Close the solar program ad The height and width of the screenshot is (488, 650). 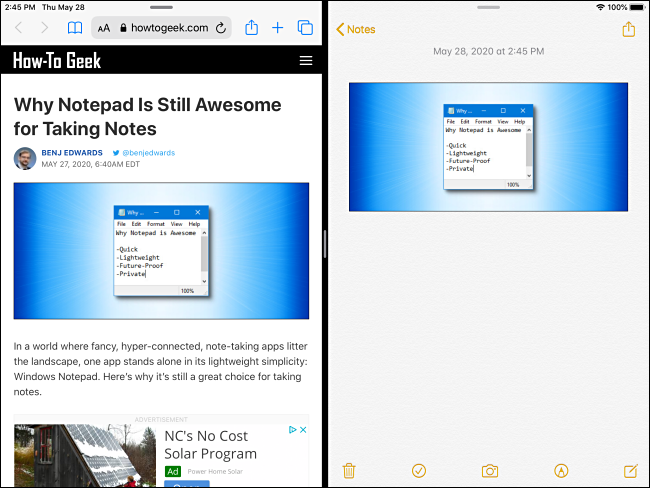303,430
